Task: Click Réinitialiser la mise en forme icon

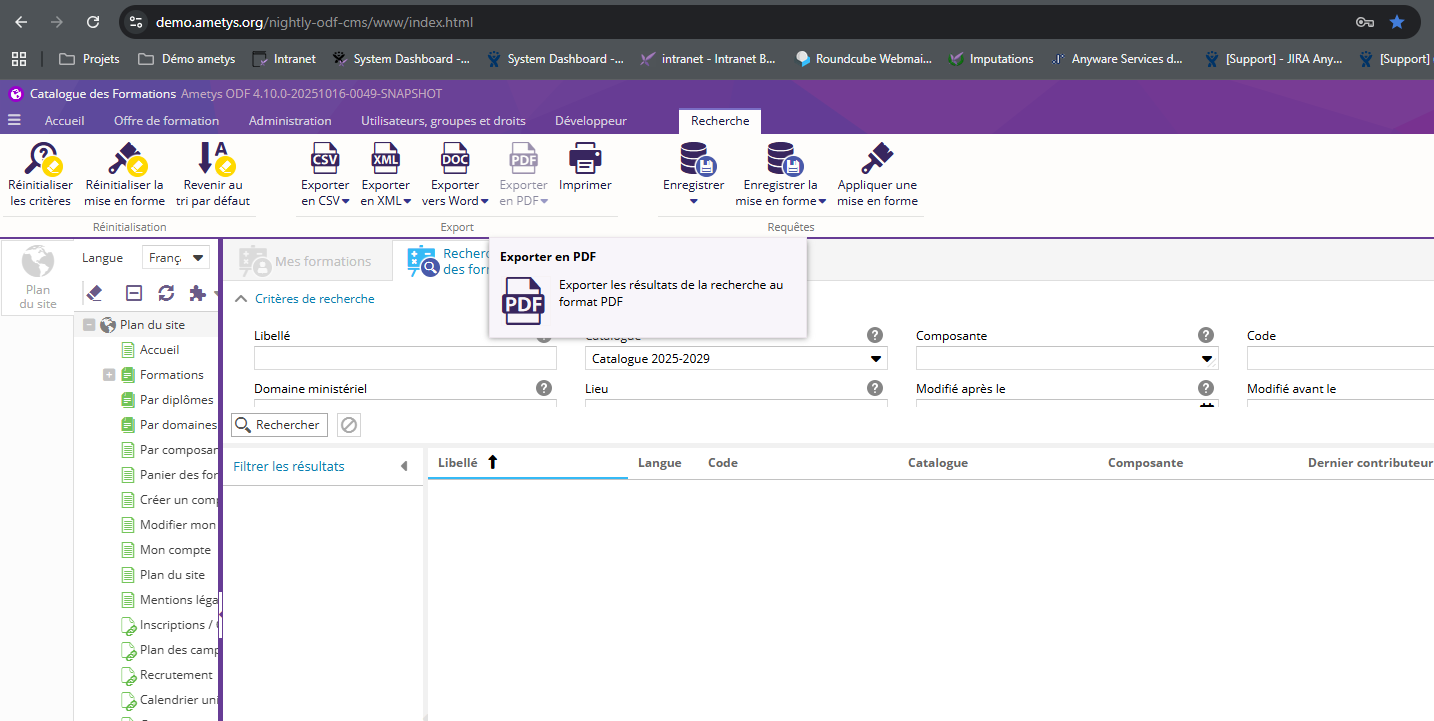Action: click(125, 160)
